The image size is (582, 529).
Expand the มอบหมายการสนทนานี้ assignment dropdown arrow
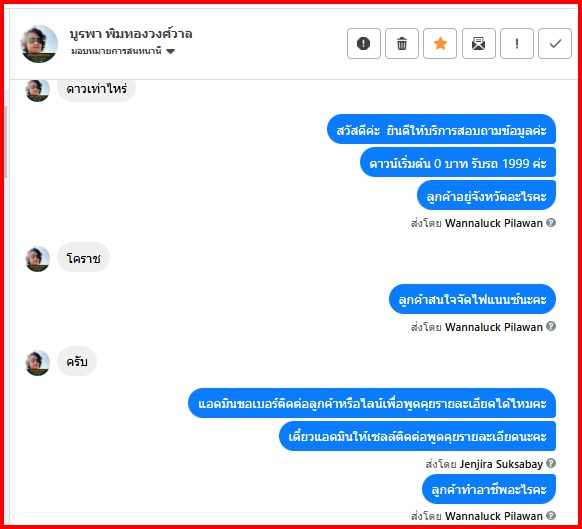(170, 51)
